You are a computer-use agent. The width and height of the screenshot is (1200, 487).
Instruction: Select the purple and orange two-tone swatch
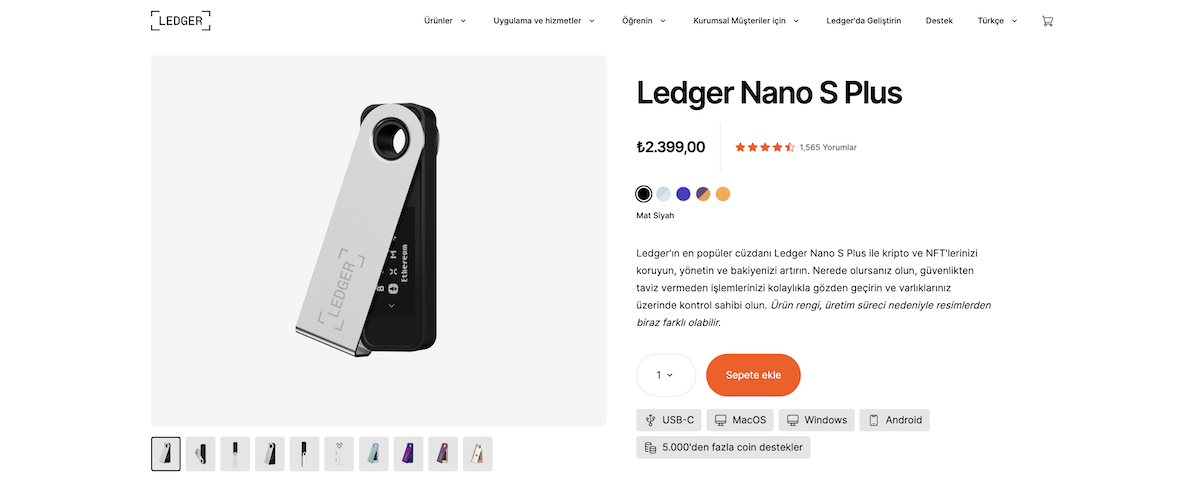pyautogui.click(x=703, y=194)
